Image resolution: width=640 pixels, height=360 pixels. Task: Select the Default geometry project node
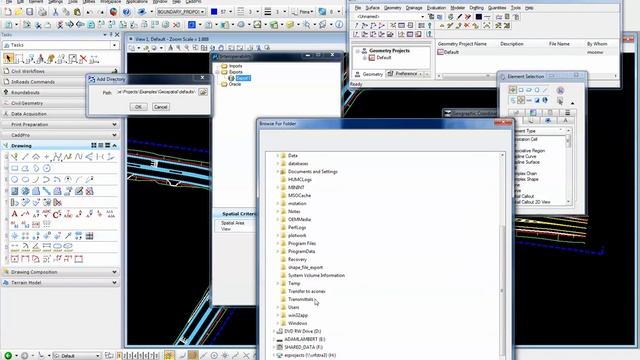[383, 58]
